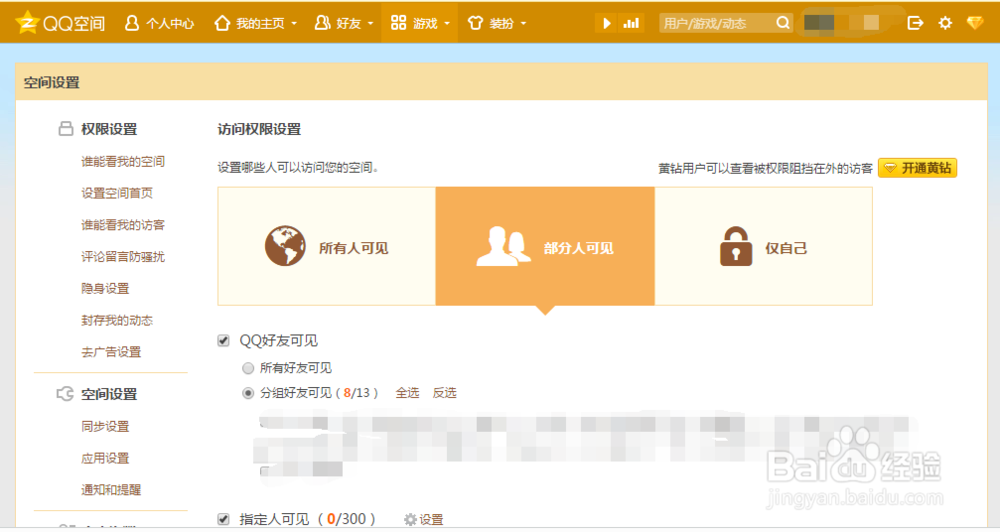Image resolution: width=1000 pixels, height=532 pixels.
Task: Click the globe icon for 所有人可见
Action: tap(285, 246)
